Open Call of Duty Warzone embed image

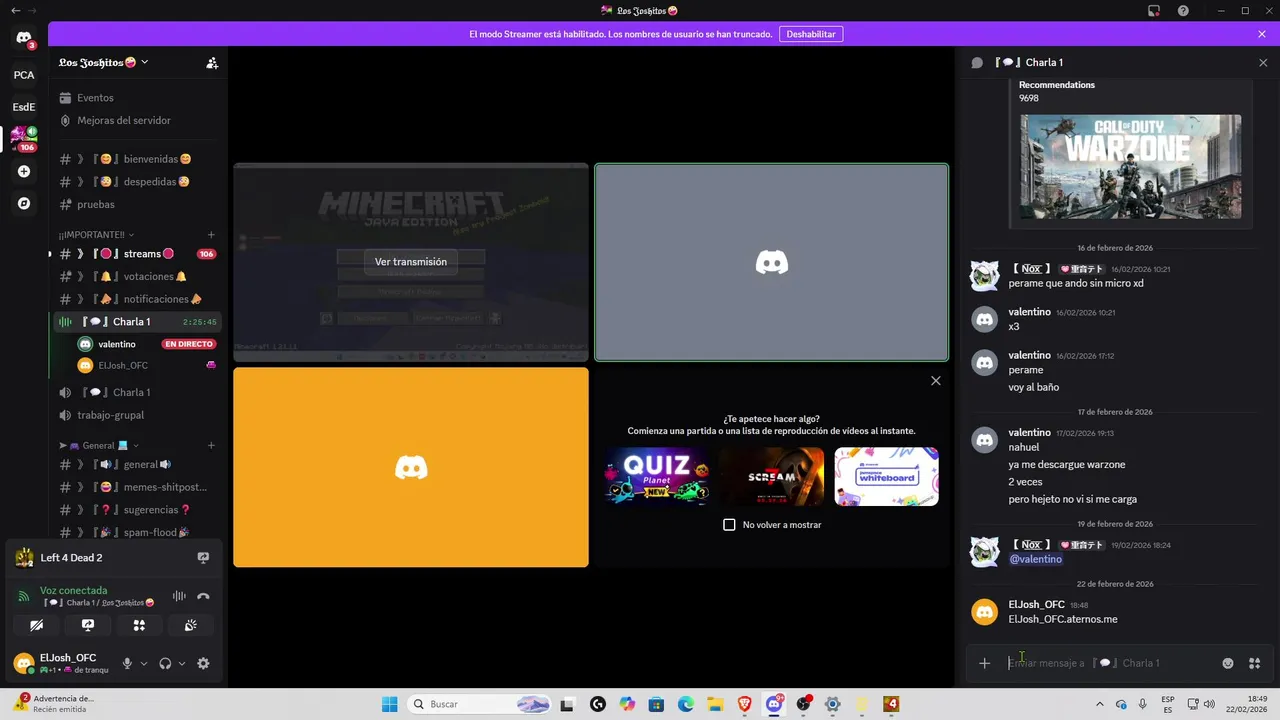(x=1131, y=167)
